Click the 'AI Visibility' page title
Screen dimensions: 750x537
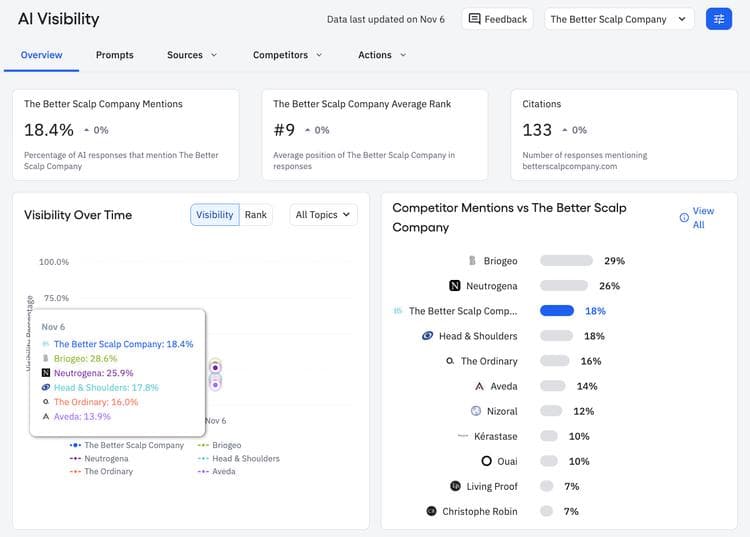(x=59, y=19)
